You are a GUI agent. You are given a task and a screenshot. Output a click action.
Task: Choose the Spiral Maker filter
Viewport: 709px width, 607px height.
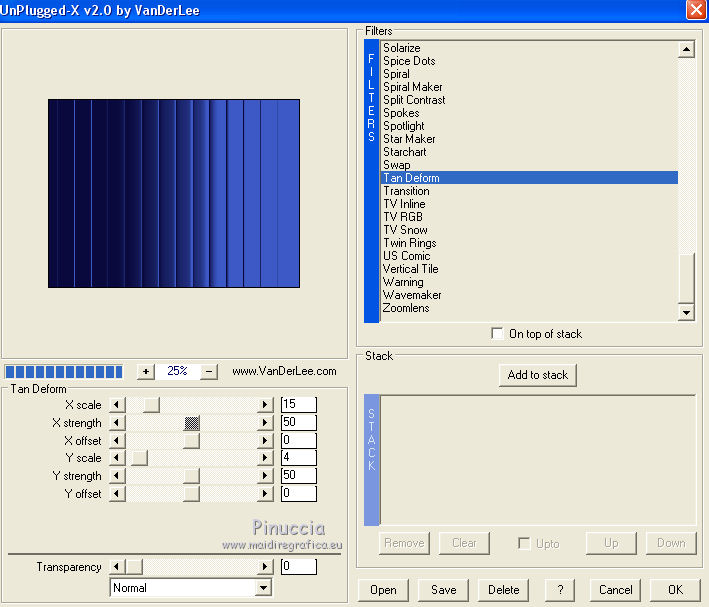pyautogui.click(x=412, y=87)
